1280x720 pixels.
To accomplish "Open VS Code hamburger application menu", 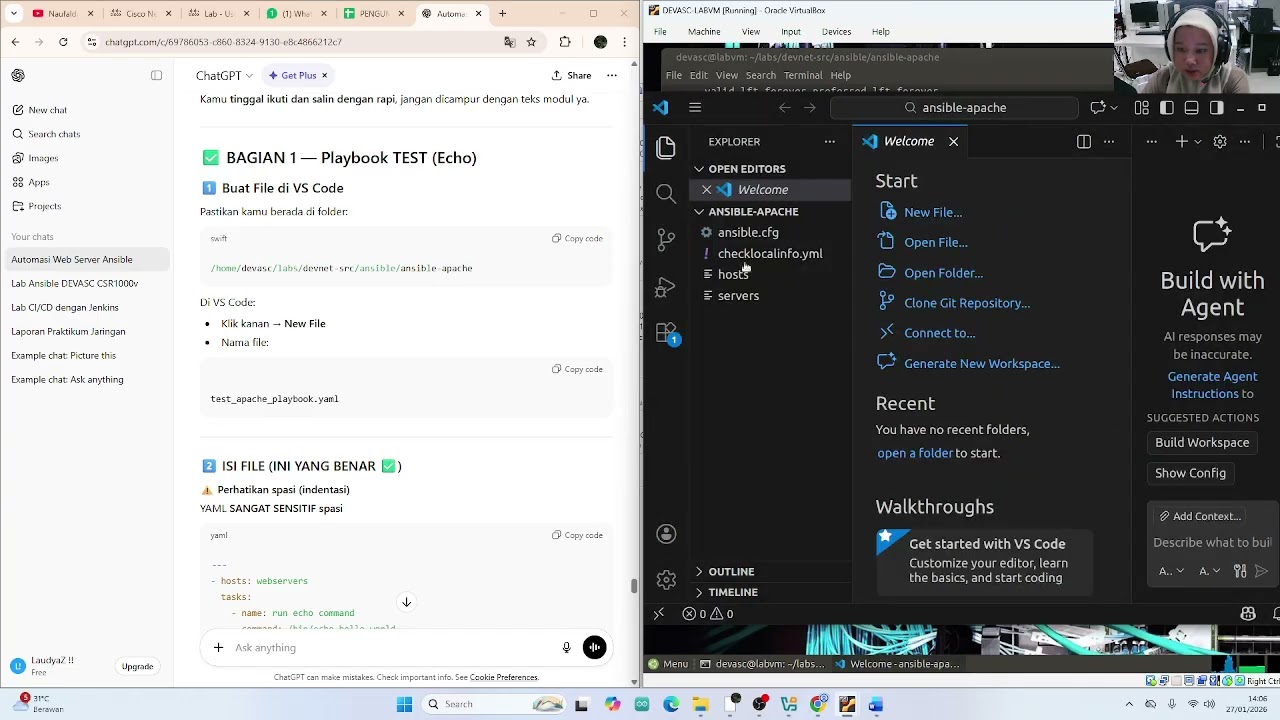I will point(695,108).
